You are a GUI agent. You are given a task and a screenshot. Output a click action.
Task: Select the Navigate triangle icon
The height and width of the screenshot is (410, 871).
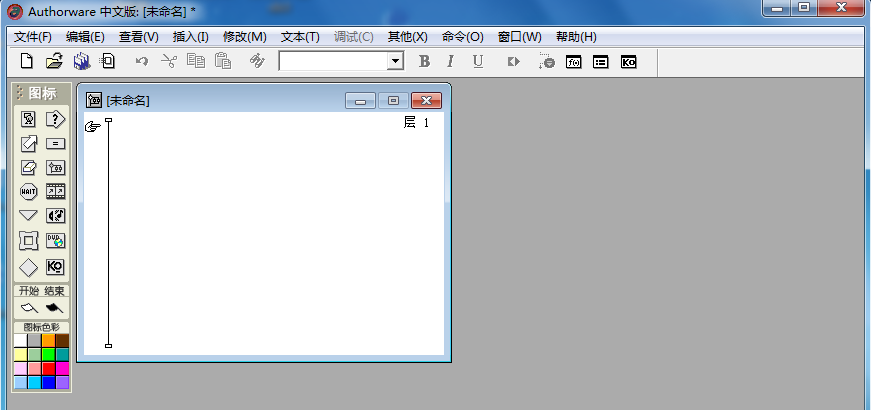28,216
